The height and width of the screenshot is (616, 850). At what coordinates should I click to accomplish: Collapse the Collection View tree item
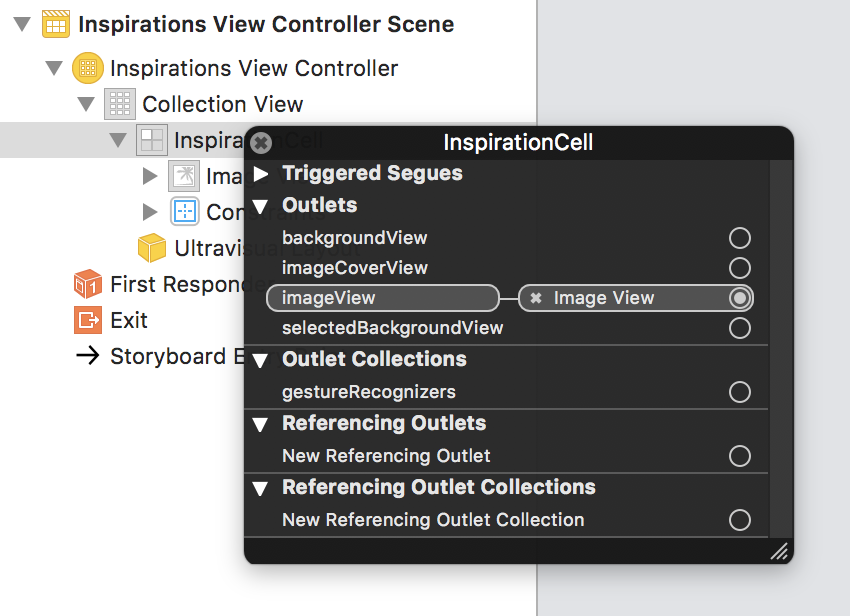[x=87, y=104]
